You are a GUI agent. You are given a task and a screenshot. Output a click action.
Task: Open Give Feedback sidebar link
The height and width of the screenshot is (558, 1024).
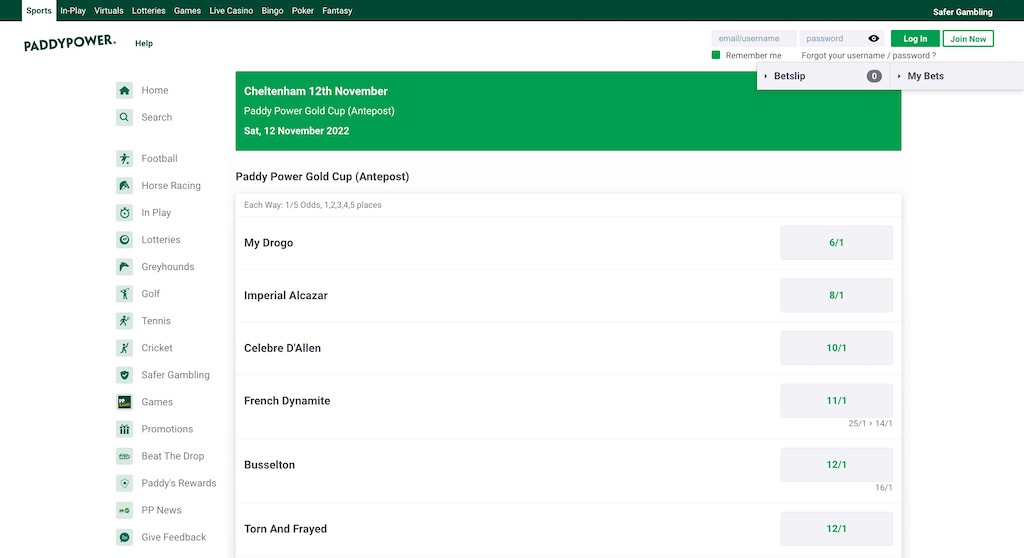tap(174, 537)
